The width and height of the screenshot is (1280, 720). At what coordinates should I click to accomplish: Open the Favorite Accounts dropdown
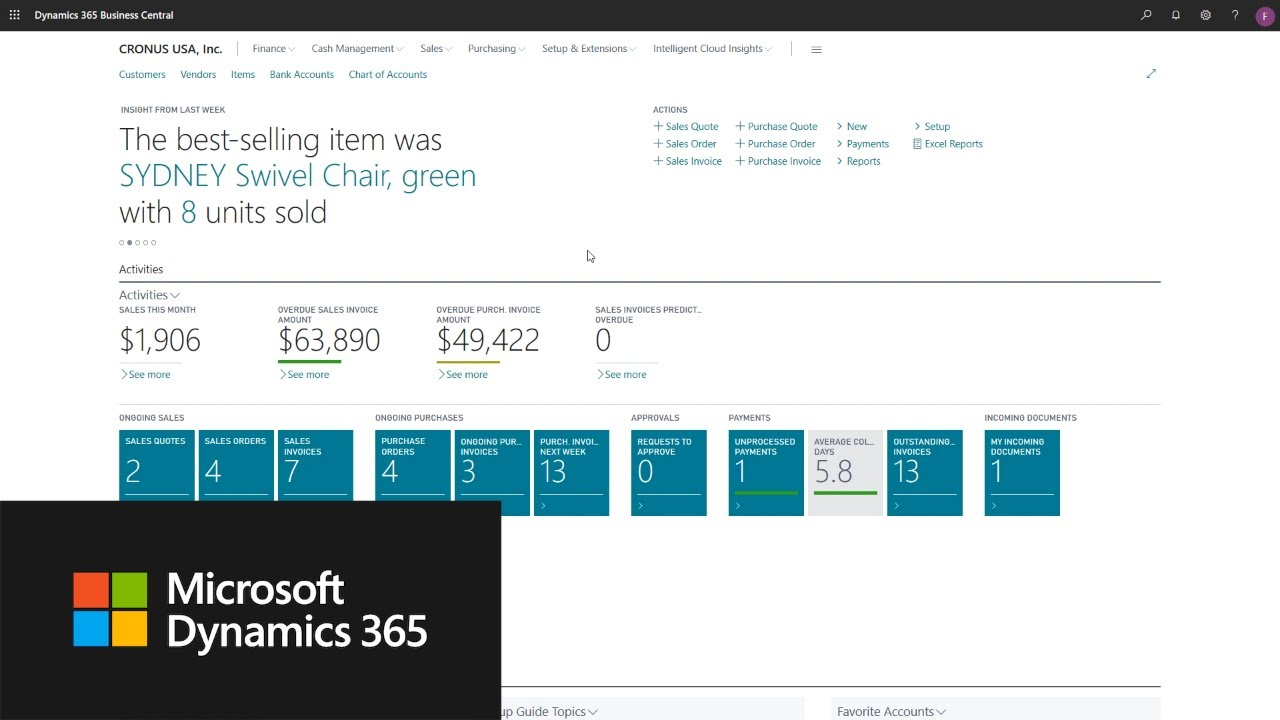[x=891, y=711]
